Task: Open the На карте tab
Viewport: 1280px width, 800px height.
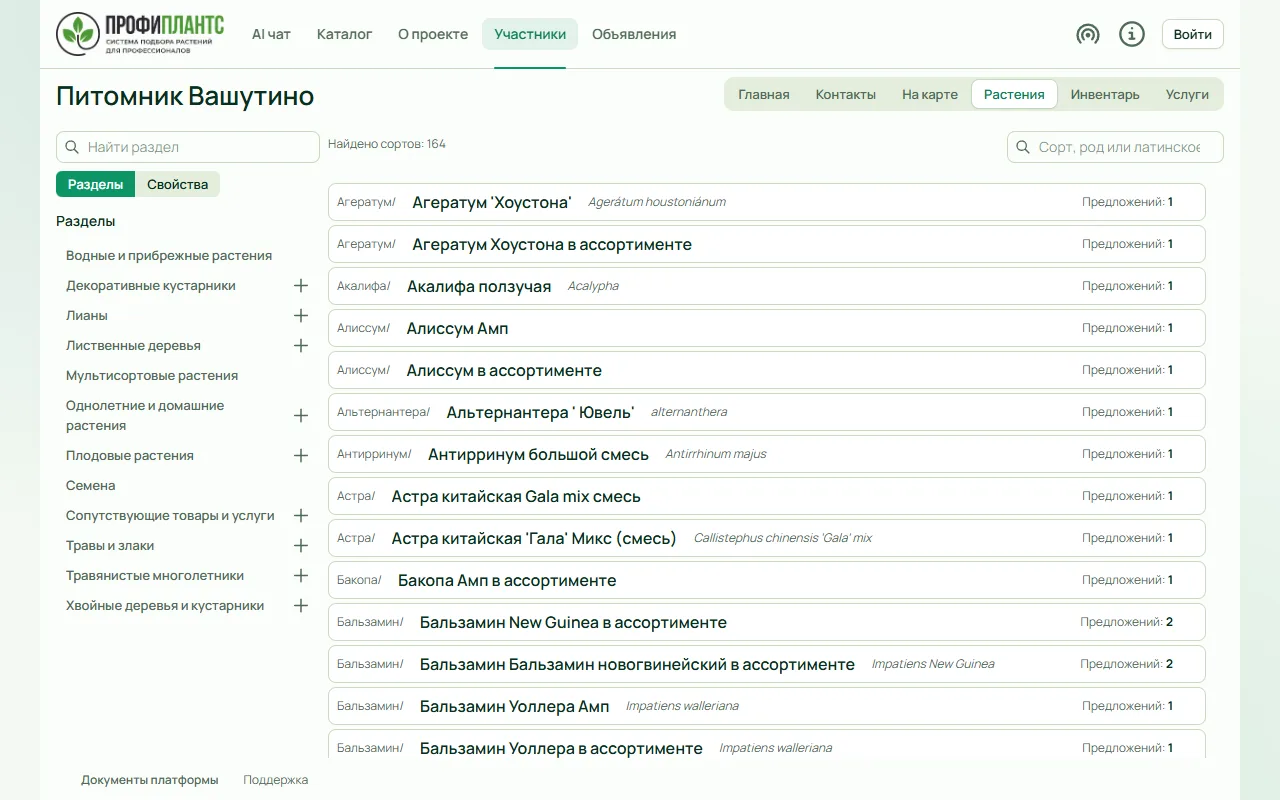Action: [930, 94]
